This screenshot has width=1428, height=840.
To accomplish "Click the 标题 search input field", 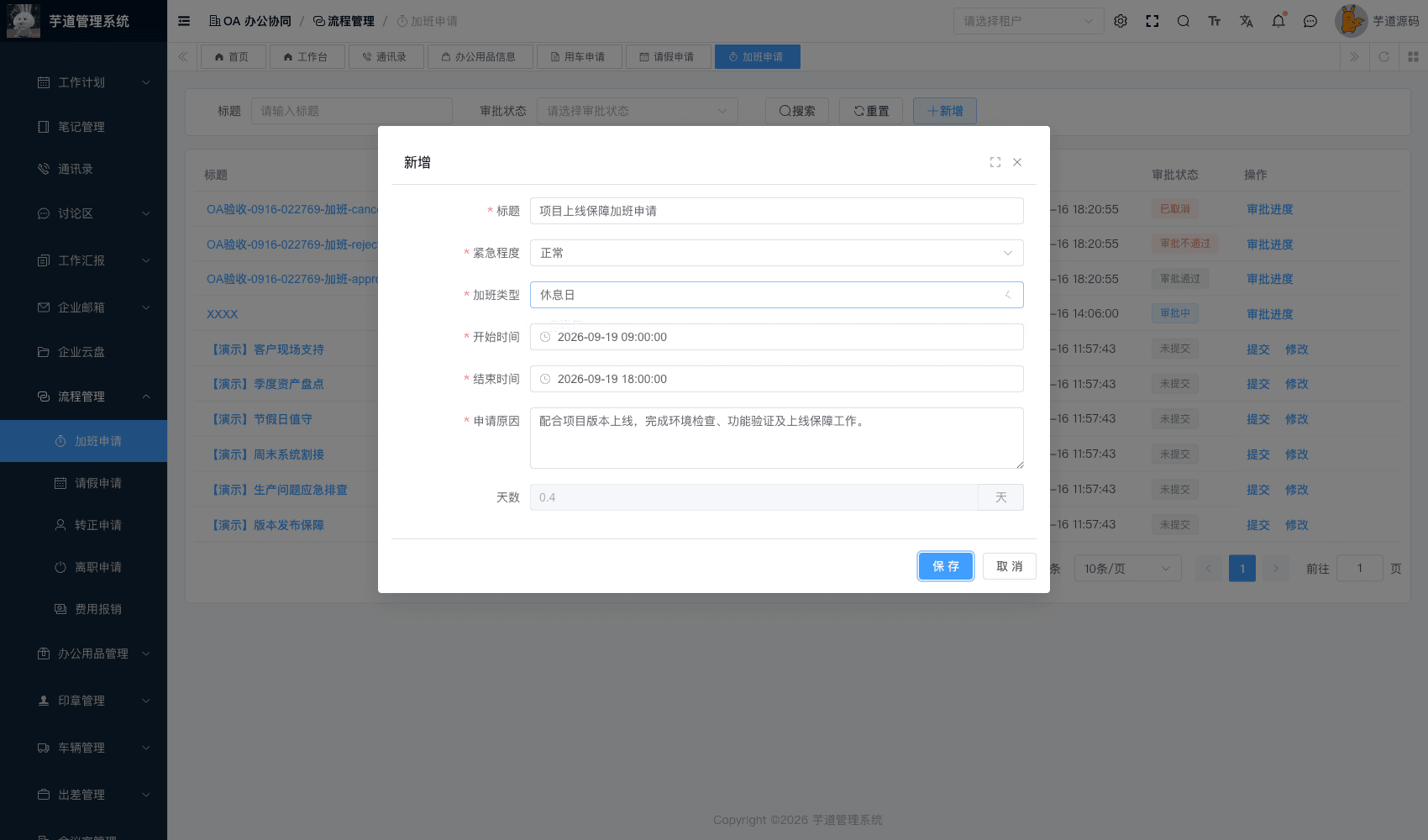I will [352, 111].
